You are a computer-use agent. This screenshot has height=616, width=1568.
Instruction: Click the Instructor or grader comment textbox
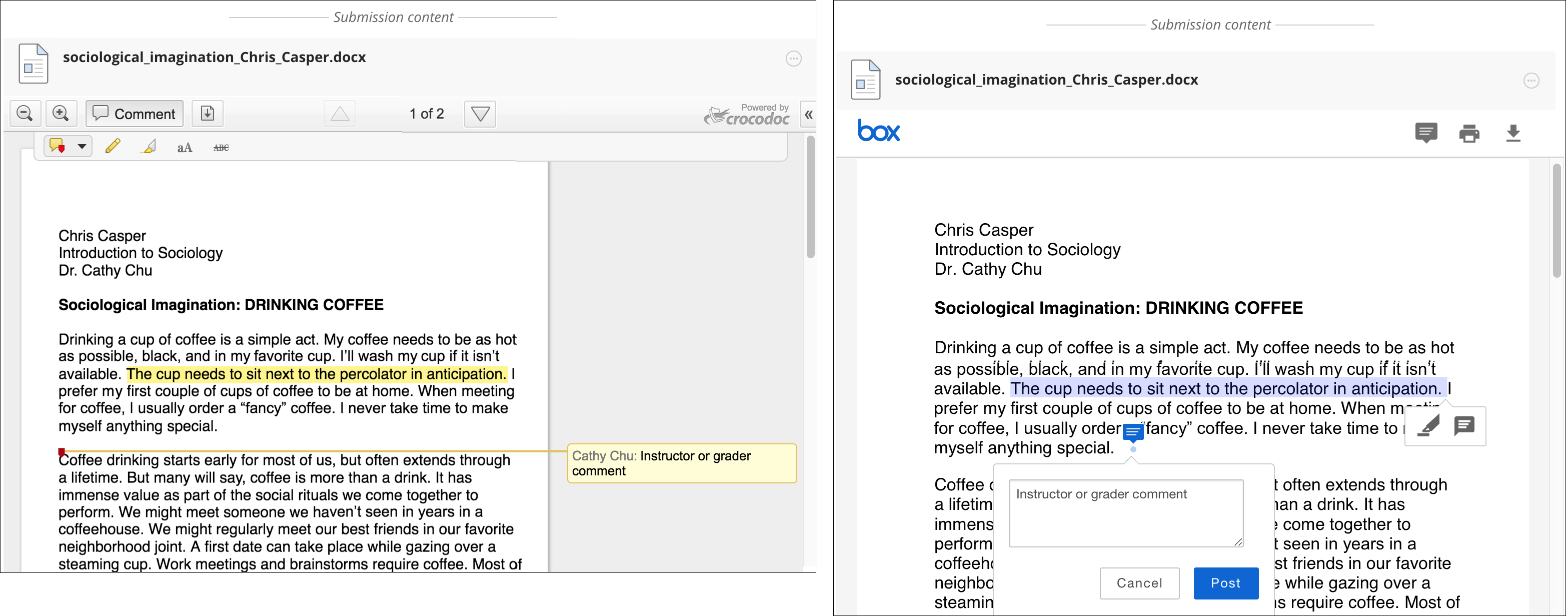pos(1125,512)
